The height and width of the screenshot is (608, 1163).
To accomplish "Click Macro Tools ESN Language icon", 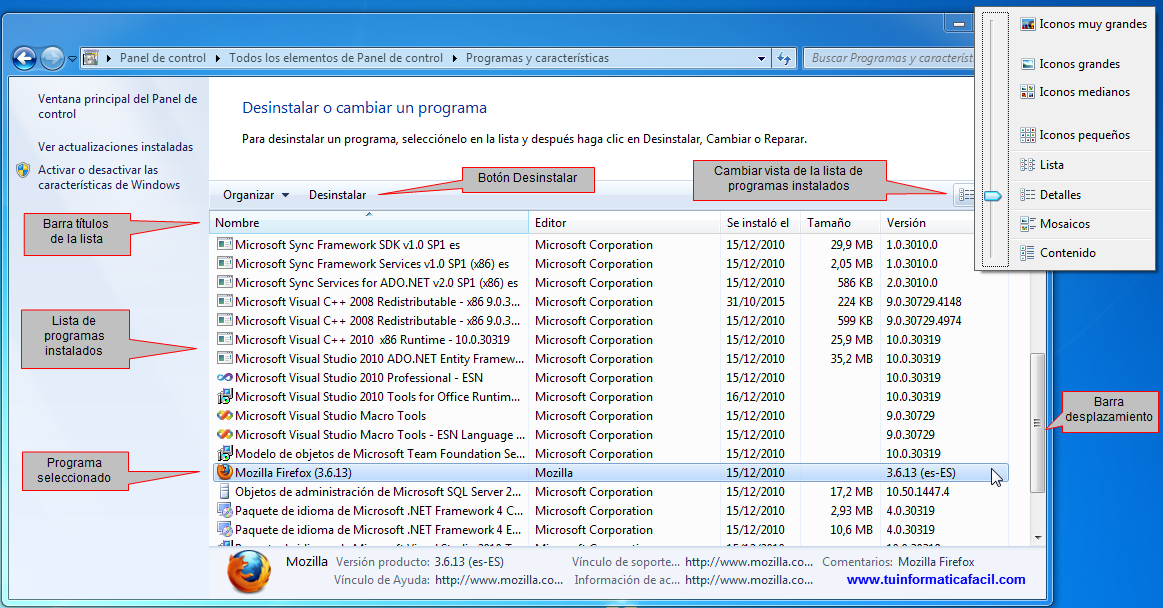I will pyautogui.click(x=224, y=434).
